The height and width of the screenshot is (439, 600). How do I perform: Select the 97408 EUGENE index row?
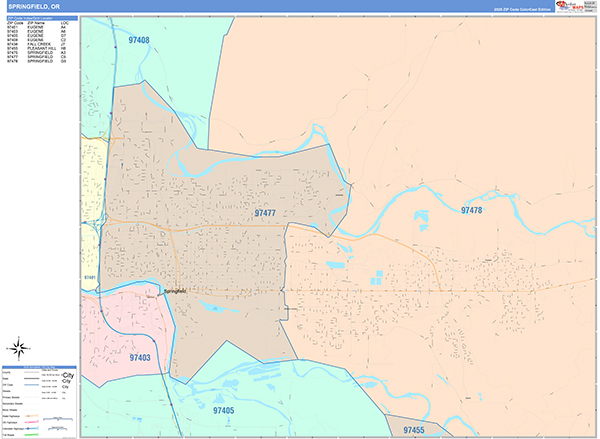tap(37, 40)
